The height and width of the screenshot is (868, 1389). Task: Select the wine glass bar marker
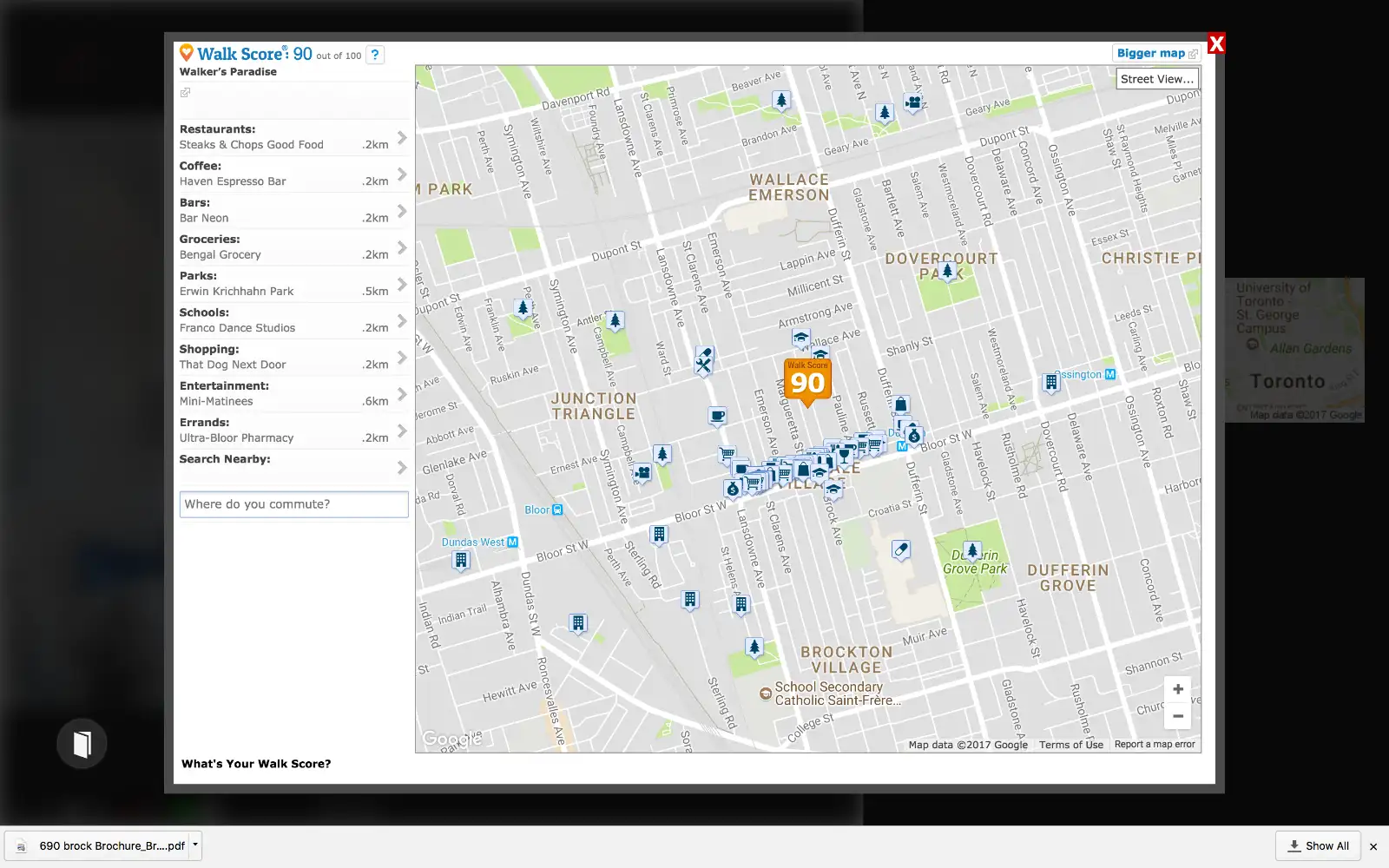click(x=843, y=455)
